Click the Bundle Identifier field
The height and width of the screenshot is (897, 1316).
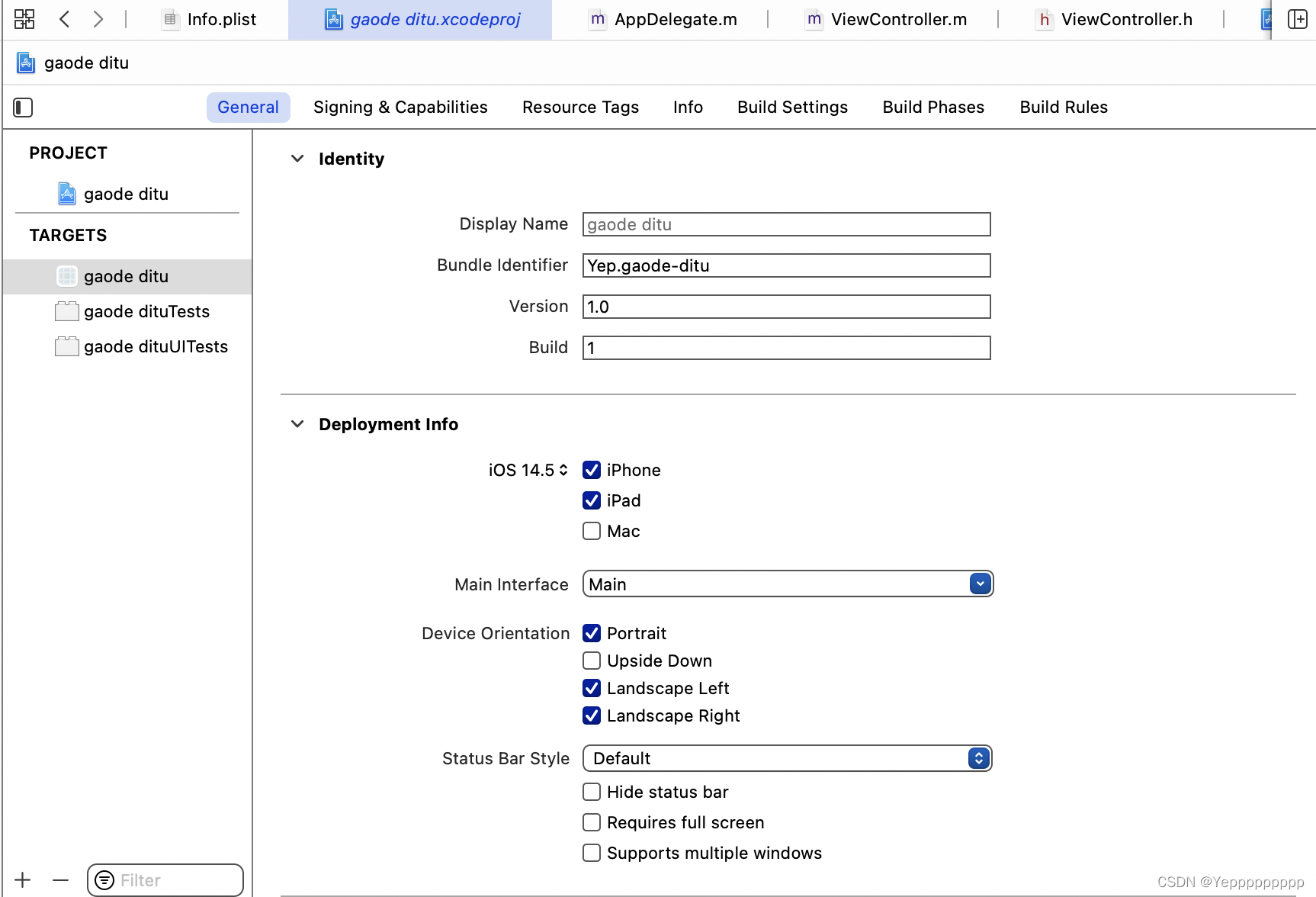tap(787, 265)
